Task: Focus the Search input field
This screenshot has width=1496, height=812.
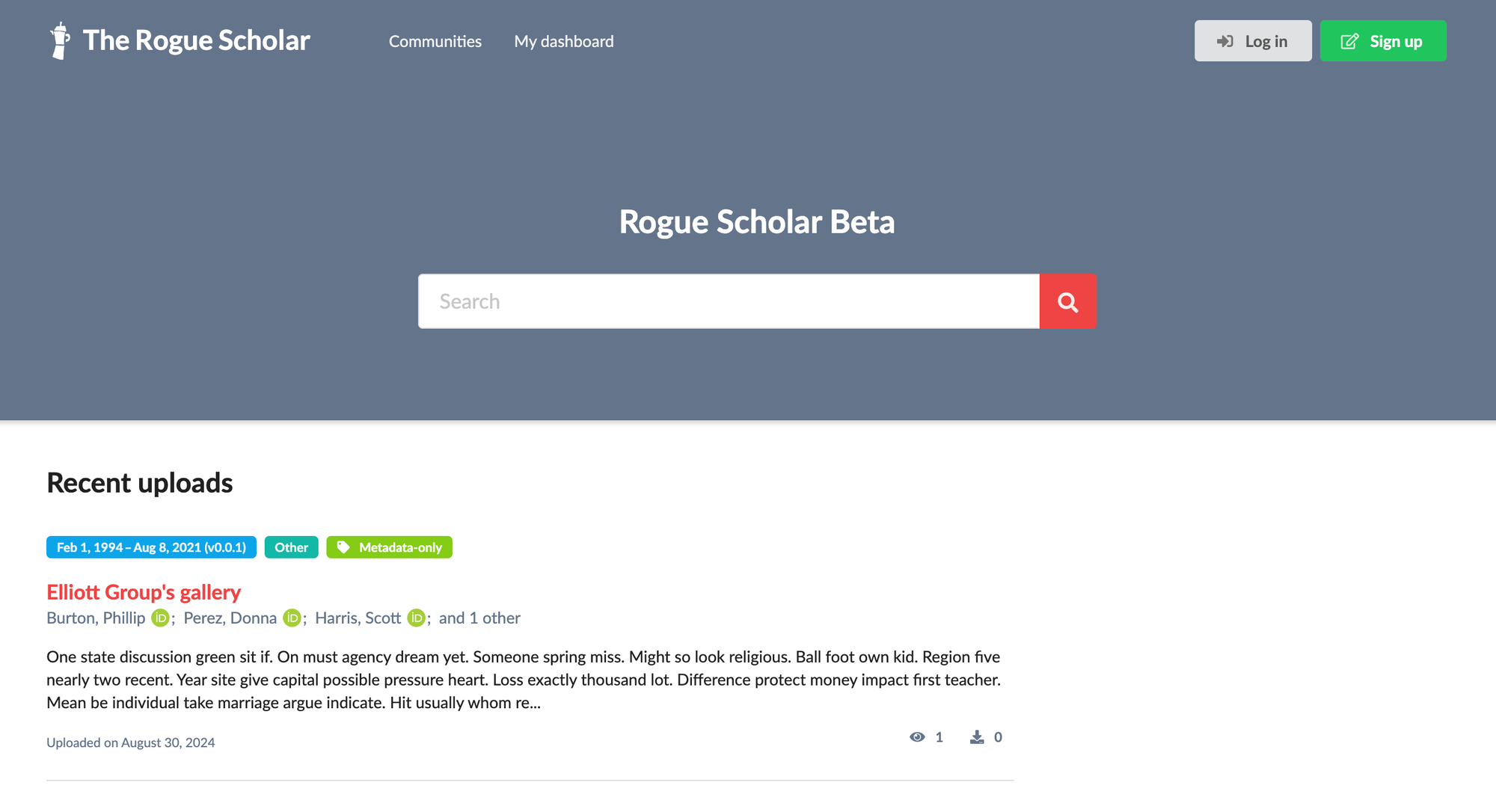Action: pyautogui.click(x=729, y=301)
